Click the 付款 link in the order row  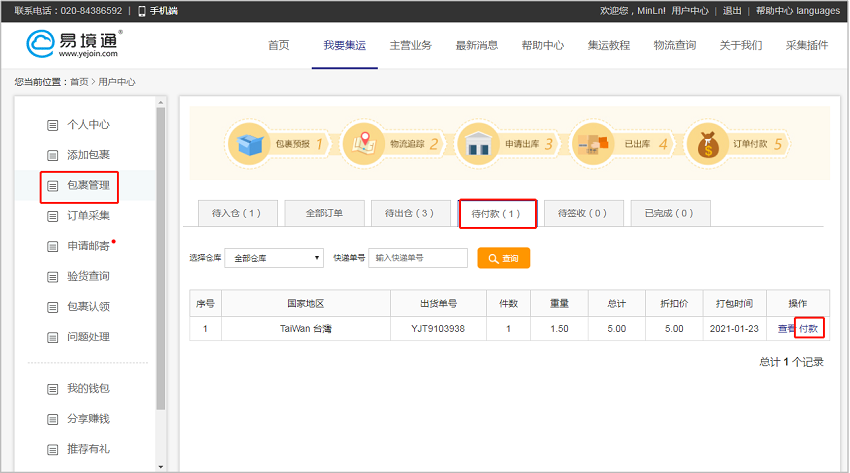[809, 329]
